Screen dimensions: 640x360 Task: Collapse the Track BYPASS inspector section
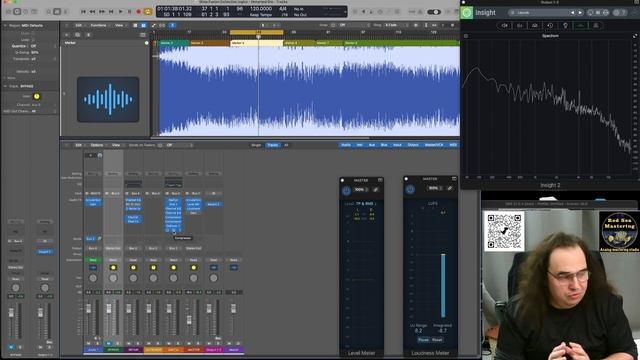(5, 86)
